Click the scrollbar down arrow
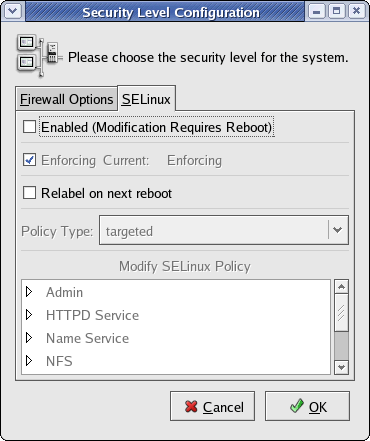 341,367
